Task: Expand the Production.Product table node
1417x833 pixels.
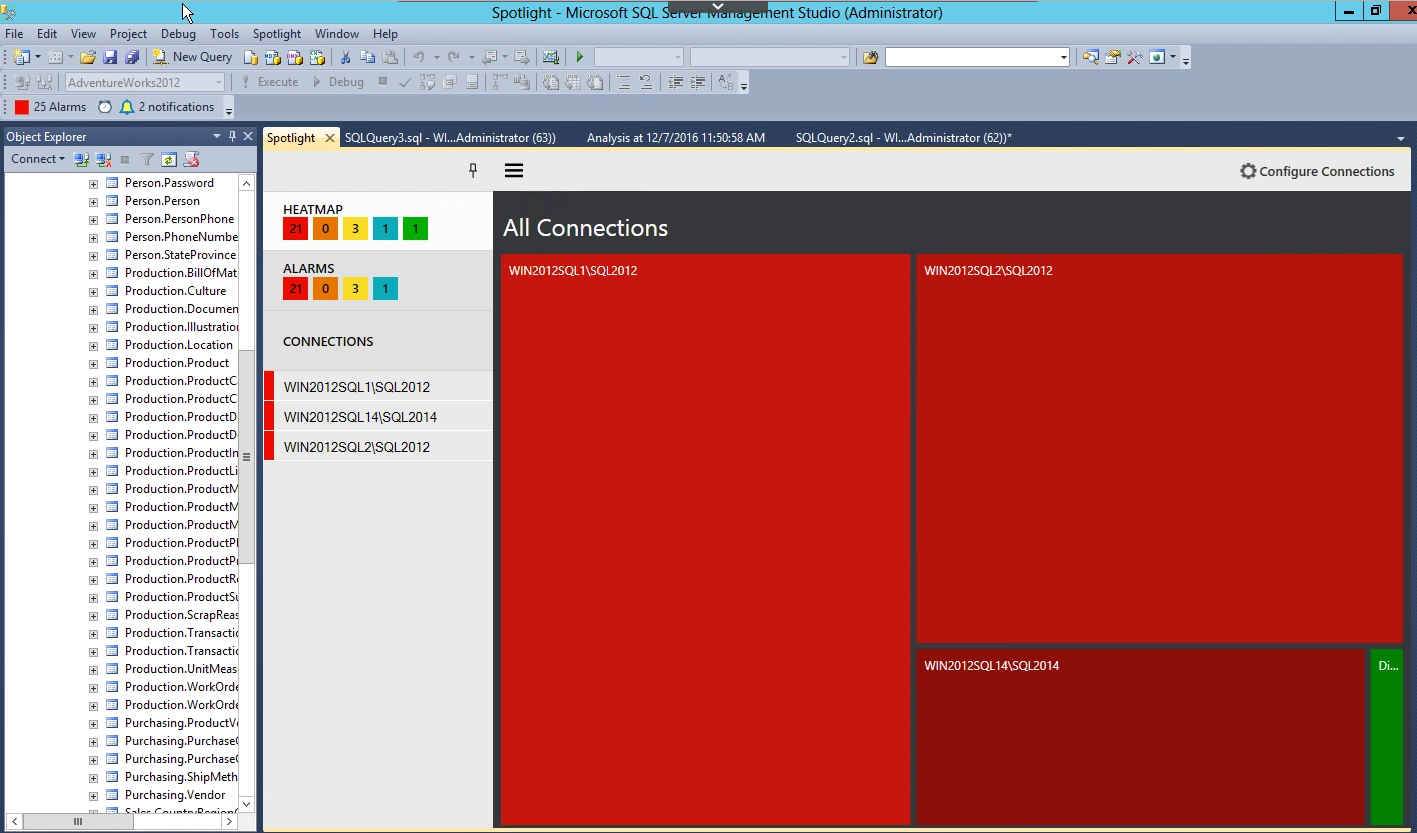Action: coord(93,363)
